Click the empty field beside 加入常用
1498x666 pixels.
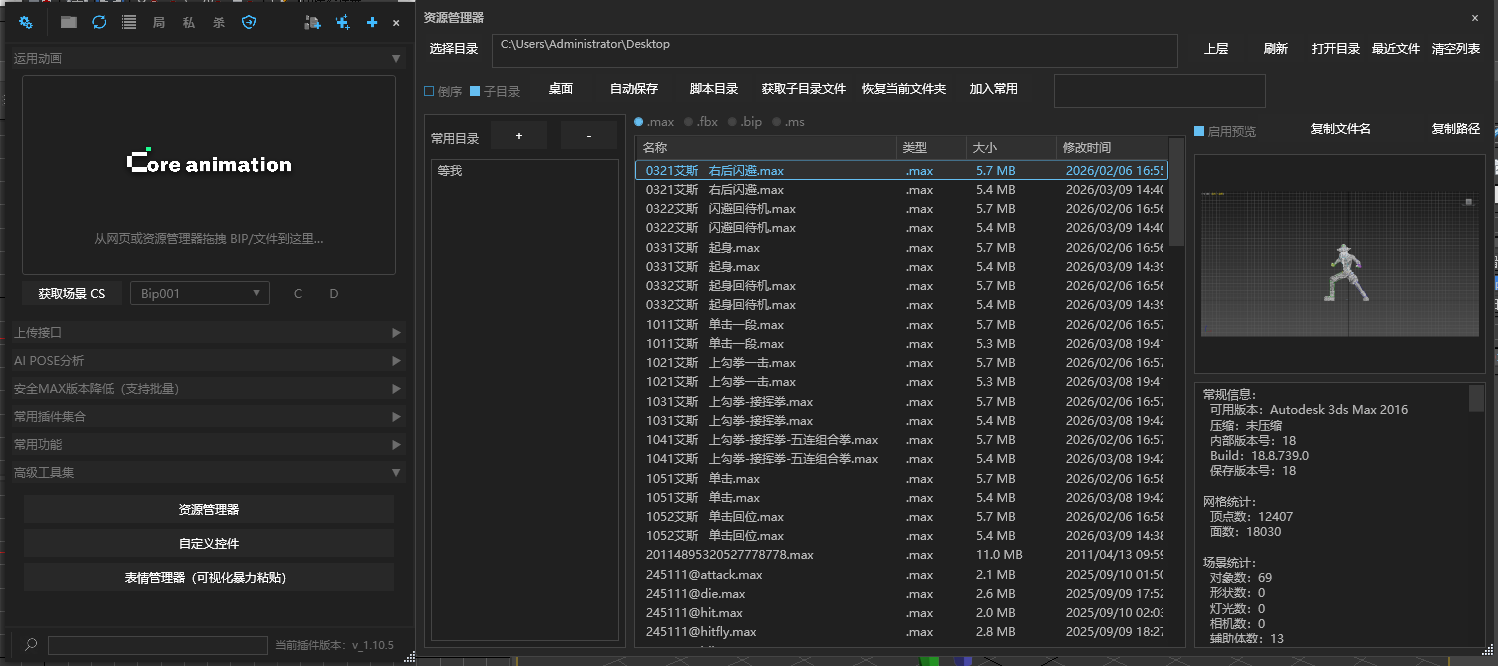pyautogui.click(x=1160, y=91)
